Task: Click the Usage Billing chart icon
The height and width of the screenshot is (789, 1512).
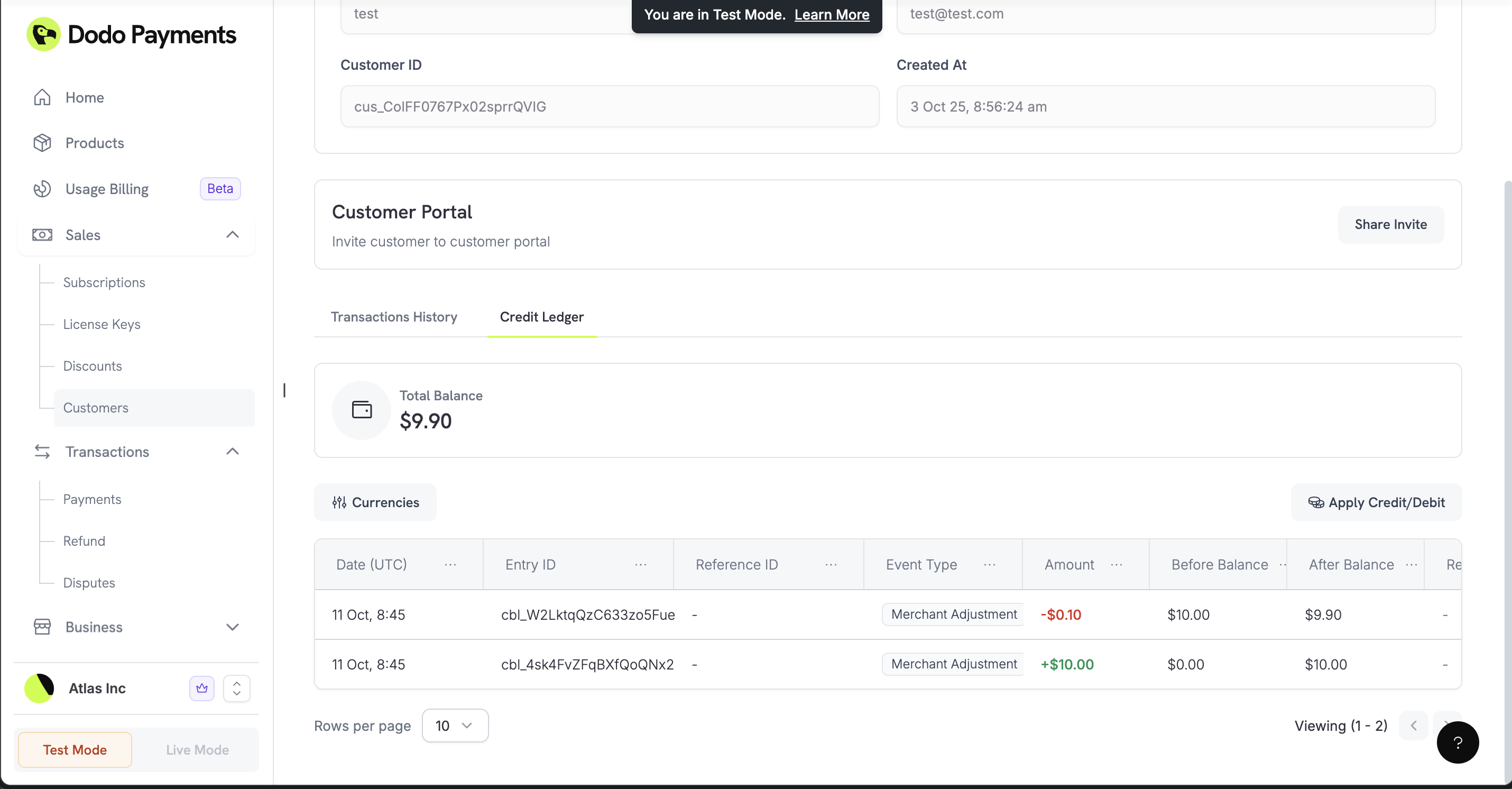Action: [x=42, y=189]
